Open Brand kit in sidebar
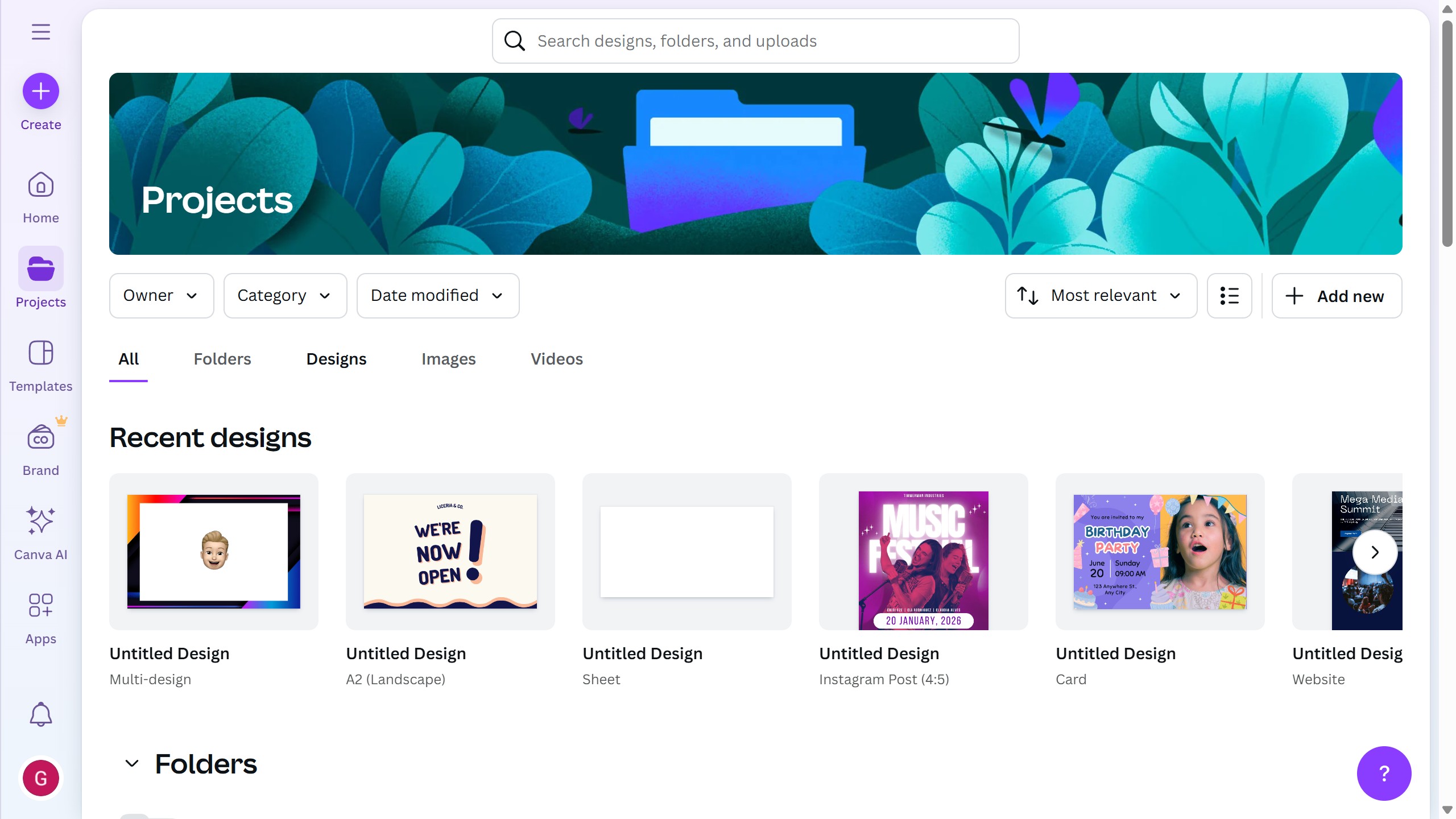The height and width of the screenshot is (819, 1456). [x=40, y=450]
